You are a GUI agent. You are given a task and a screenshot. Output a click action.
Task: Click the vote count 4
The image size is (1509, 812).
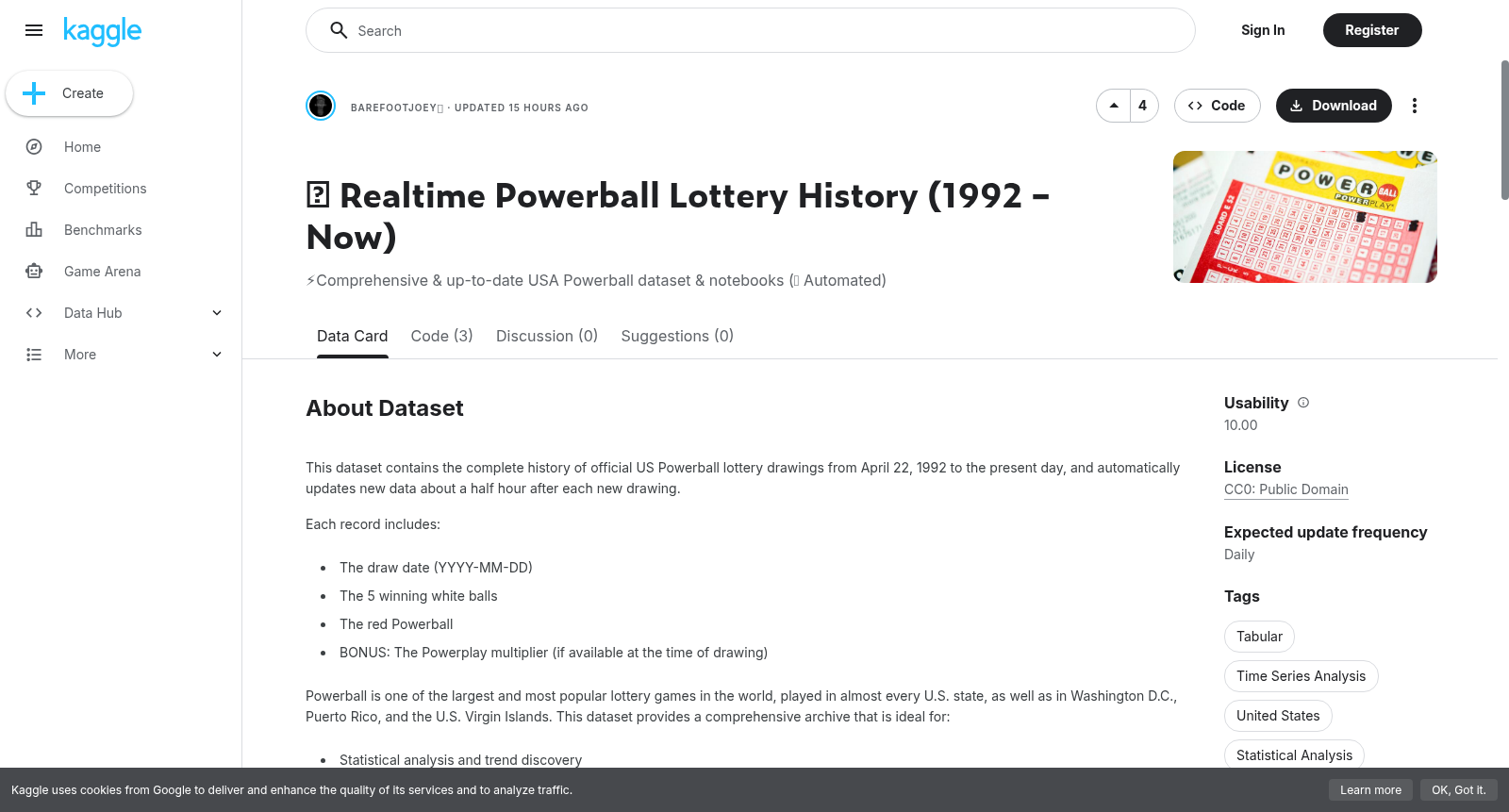(1143, 106)
